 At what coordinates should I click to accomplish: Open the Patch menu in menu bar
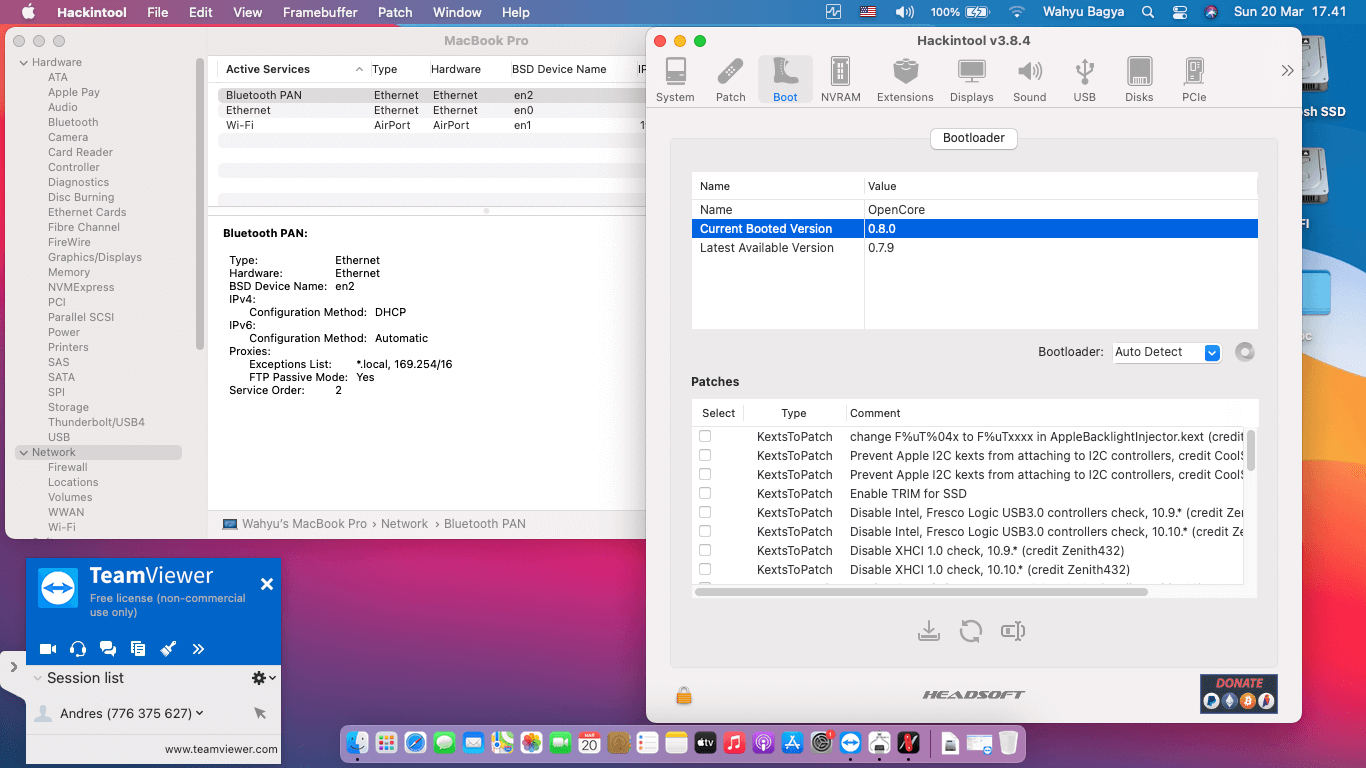point(395,12)
